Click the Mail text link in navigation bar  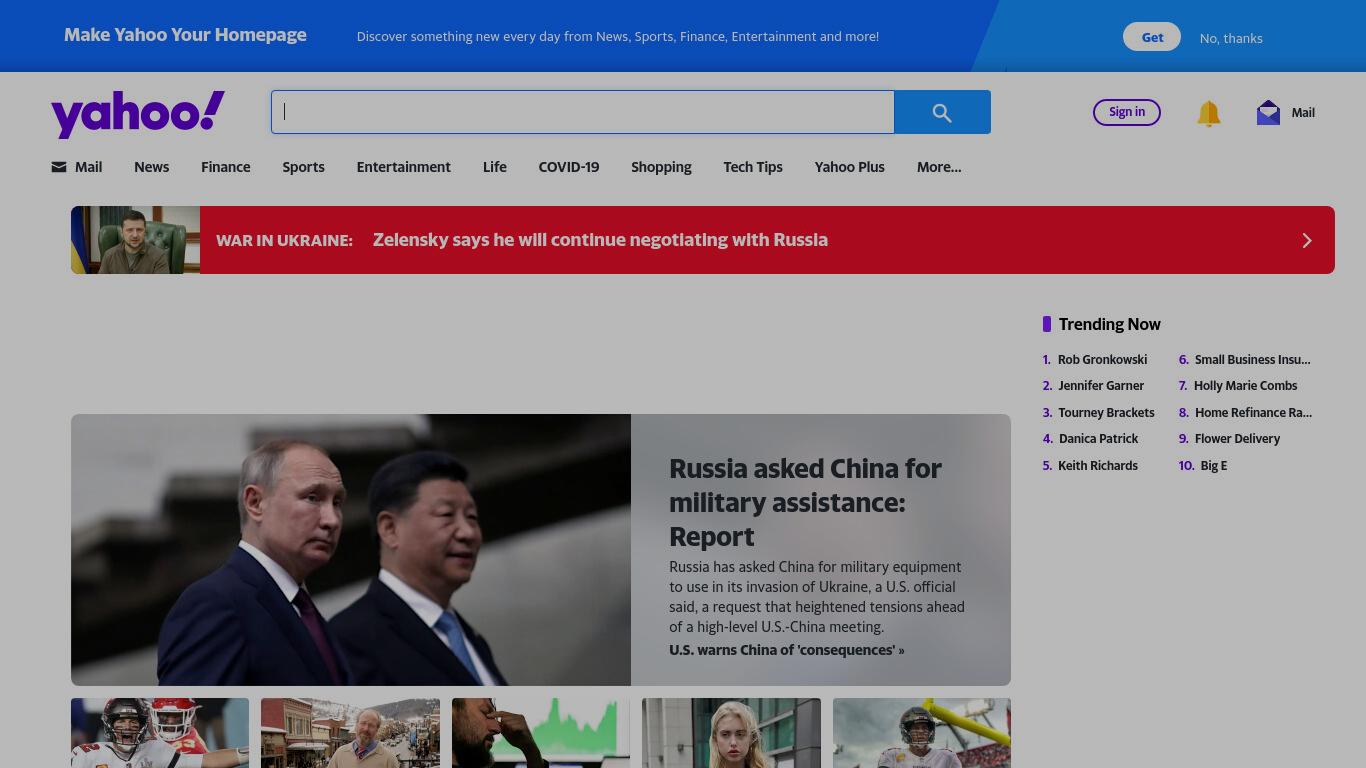pyautogui.click(x=88, y=167)
